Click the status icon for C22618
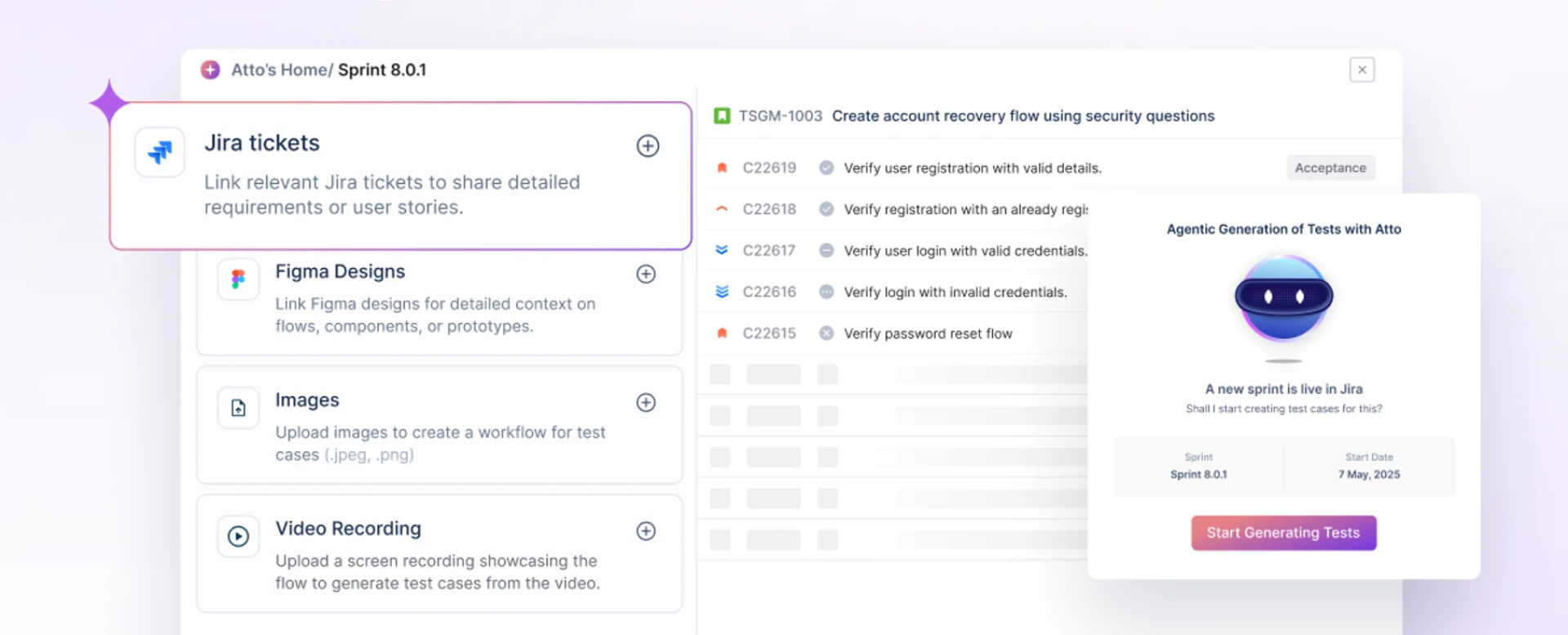Viewport: 1568px width, 635px height. coord(826,209)
